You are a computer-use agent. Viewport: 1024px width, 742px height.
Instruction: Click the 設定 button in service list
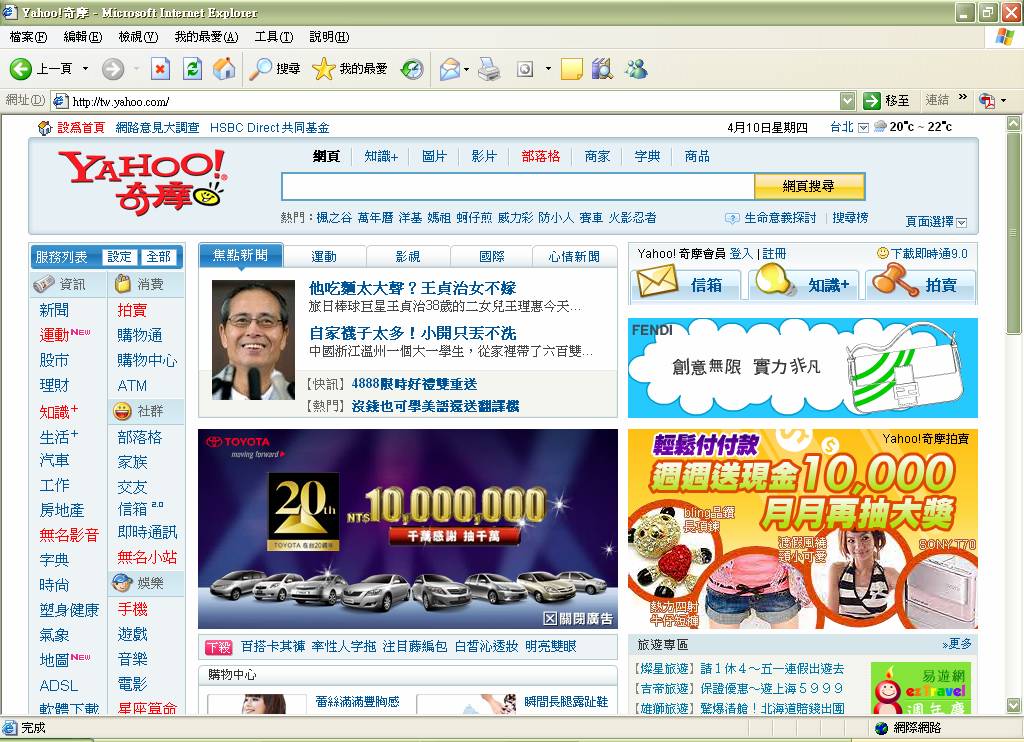120,257
